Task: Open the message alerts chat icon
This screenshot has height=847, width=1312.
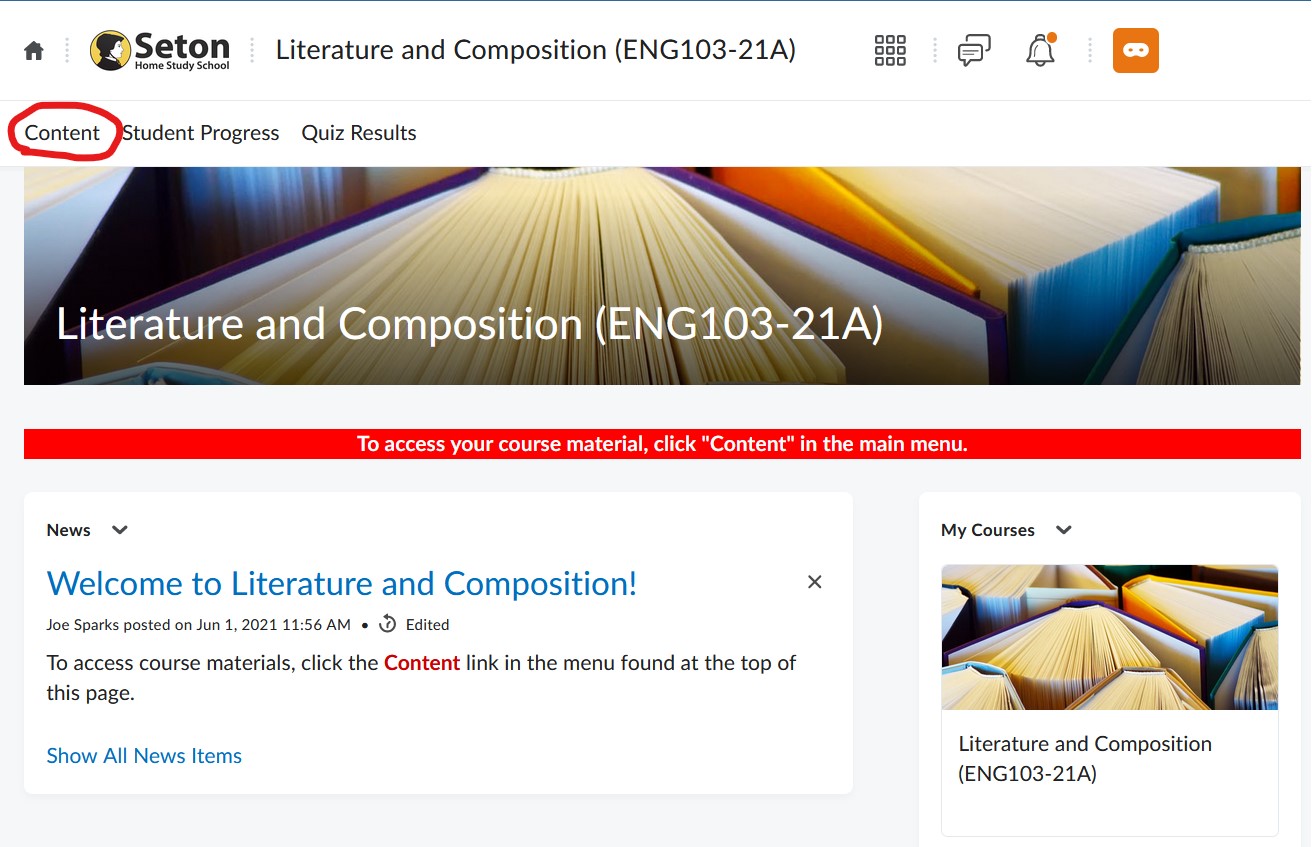Action: point(974,50)
